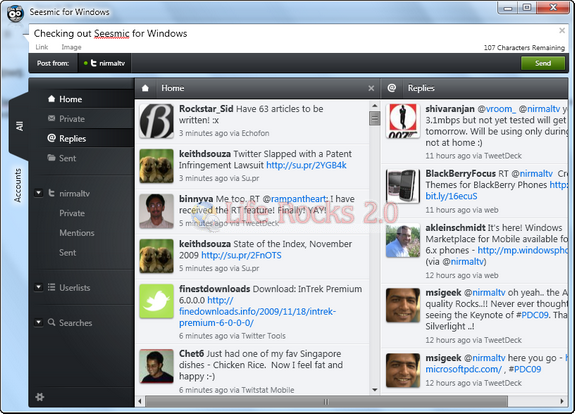The height and width of the screenshot is (414, 575).
Task: Open Sent under the nirmaltv account
Action: tap(67, 253)
